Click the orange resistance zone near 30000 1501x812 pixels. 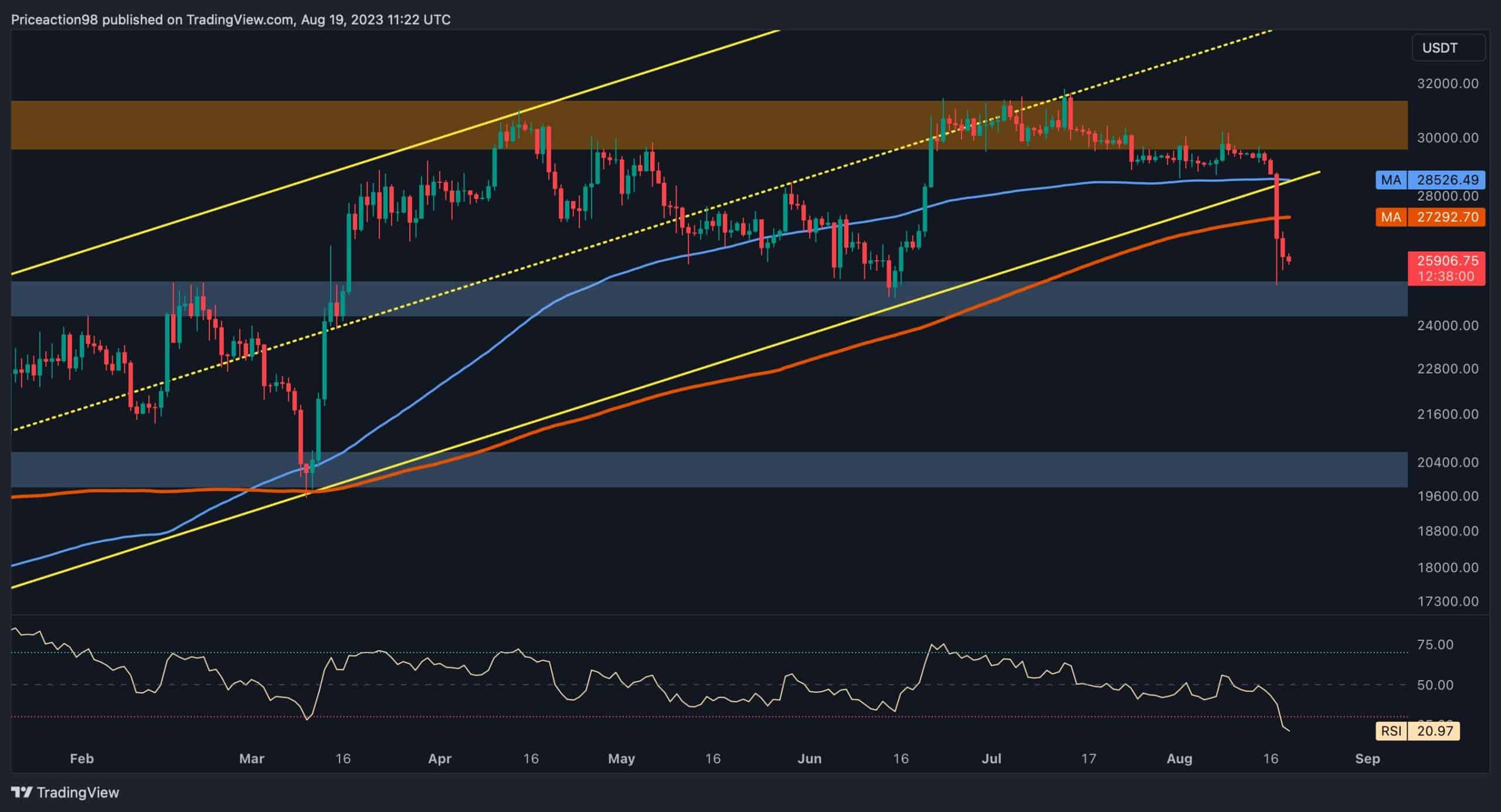(x=709, y=125)
